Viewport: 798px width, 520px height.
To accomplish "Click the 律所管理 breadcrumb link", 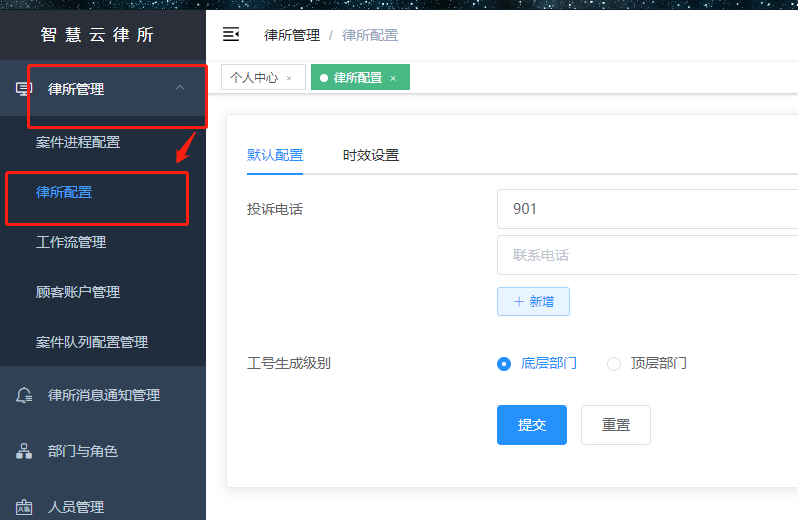I will tap(292, 35).
